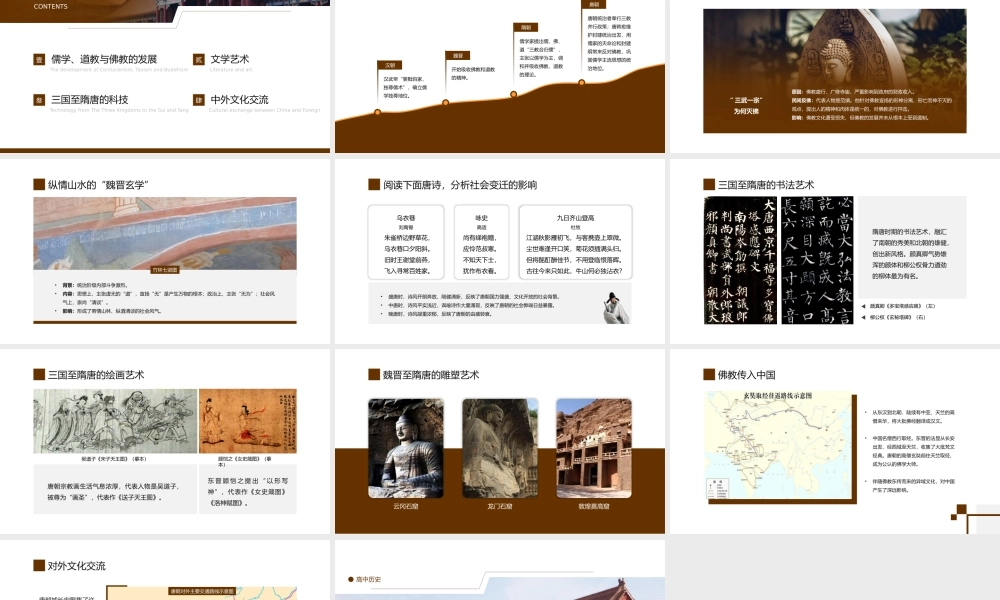Click the 龙门石窟 caption text

500,506
